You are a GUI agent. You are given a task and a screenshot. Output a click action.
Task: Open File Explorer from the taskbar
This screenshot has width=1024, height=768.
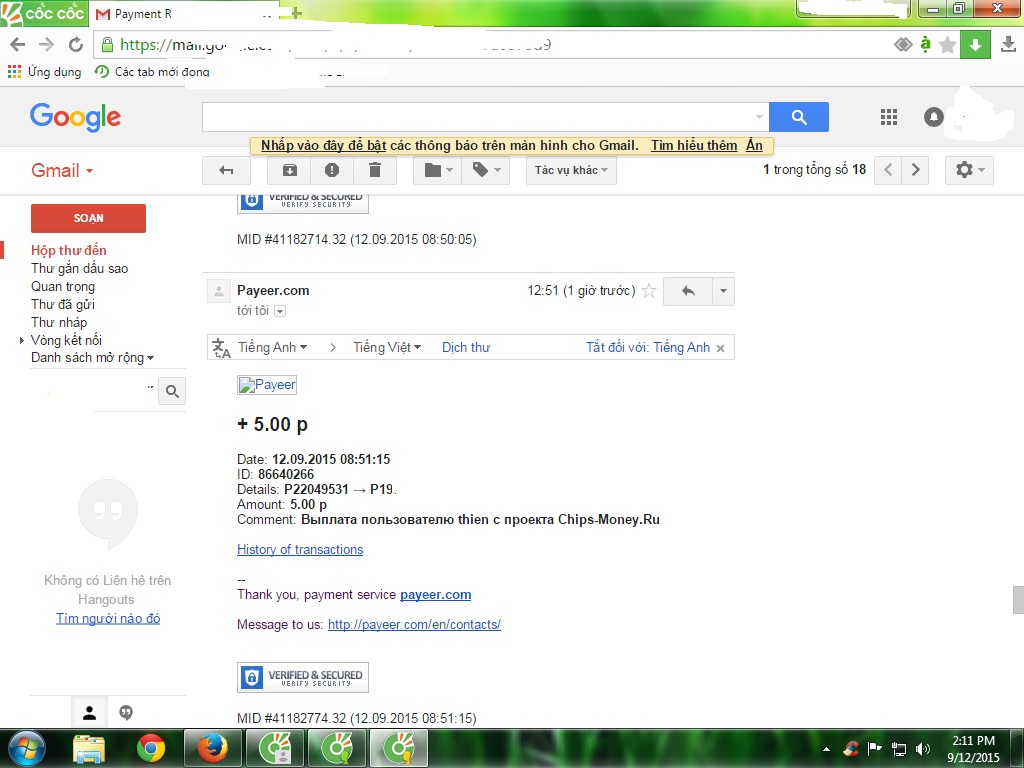[89, 749]
